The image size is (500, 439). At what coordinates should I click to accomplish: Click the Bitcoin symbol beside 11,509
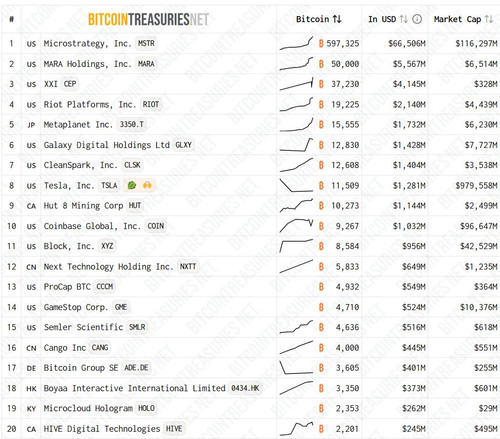[x=321, y=186]
